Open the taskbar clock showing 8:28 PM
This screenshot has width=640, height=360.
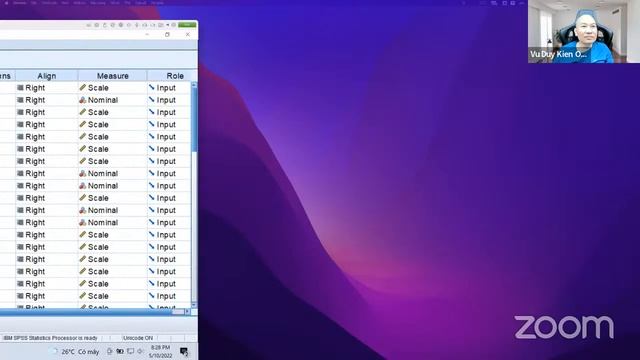pyautogui.click(x=160, y=351)
